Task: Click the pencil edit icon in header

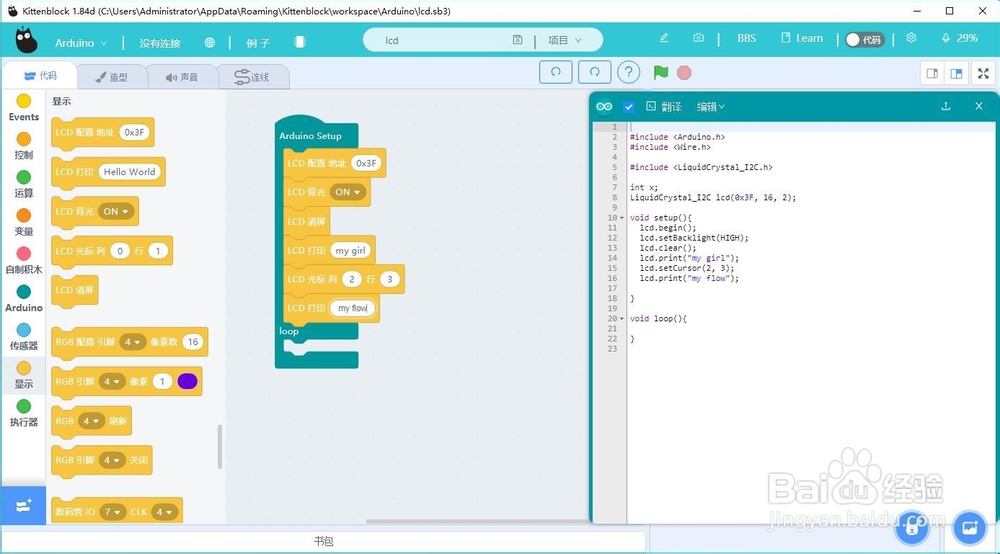Action: (664, 38)
